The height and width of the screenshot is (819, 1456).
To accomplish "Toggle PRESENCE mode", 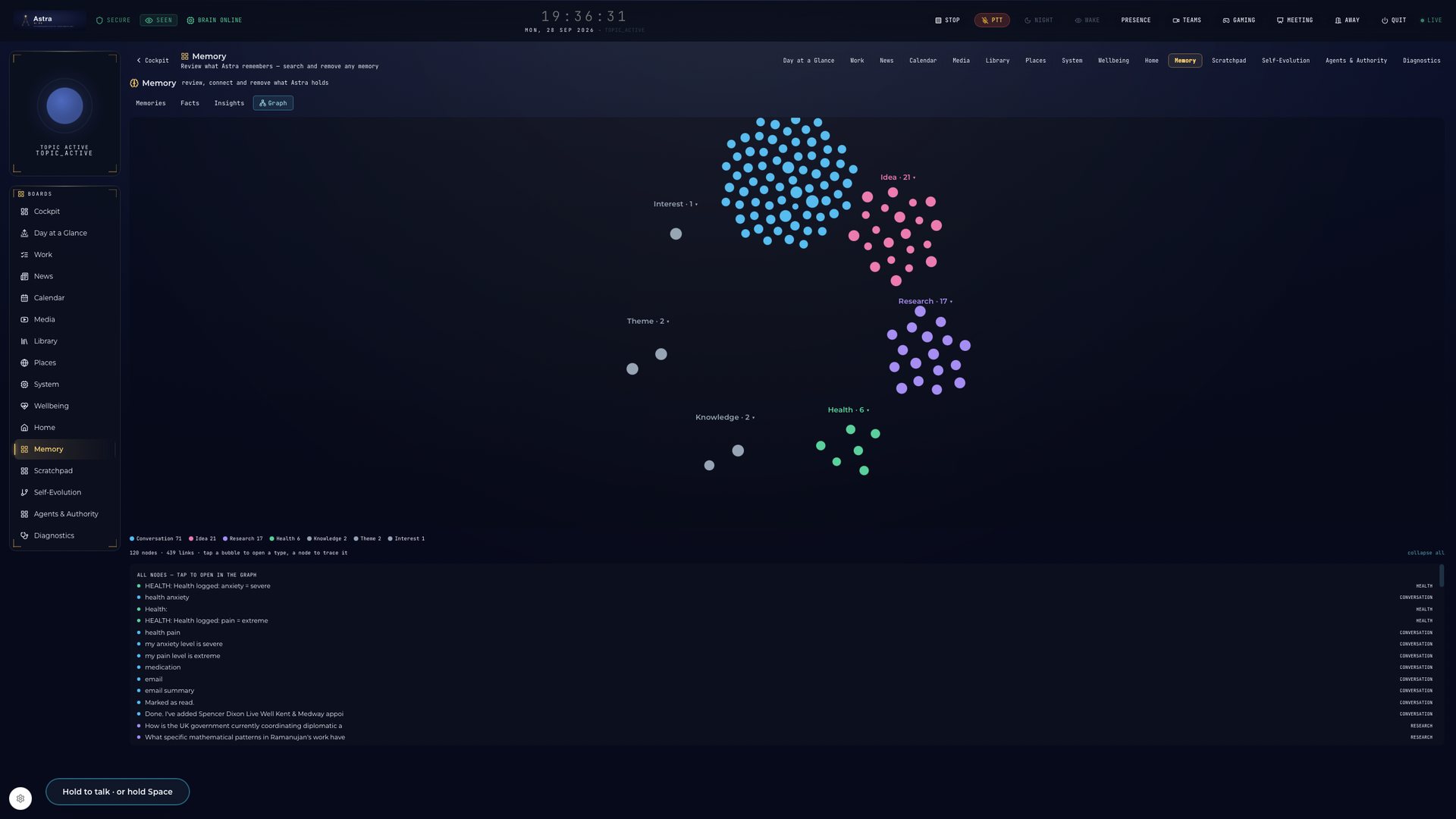I will point(1136,20).
